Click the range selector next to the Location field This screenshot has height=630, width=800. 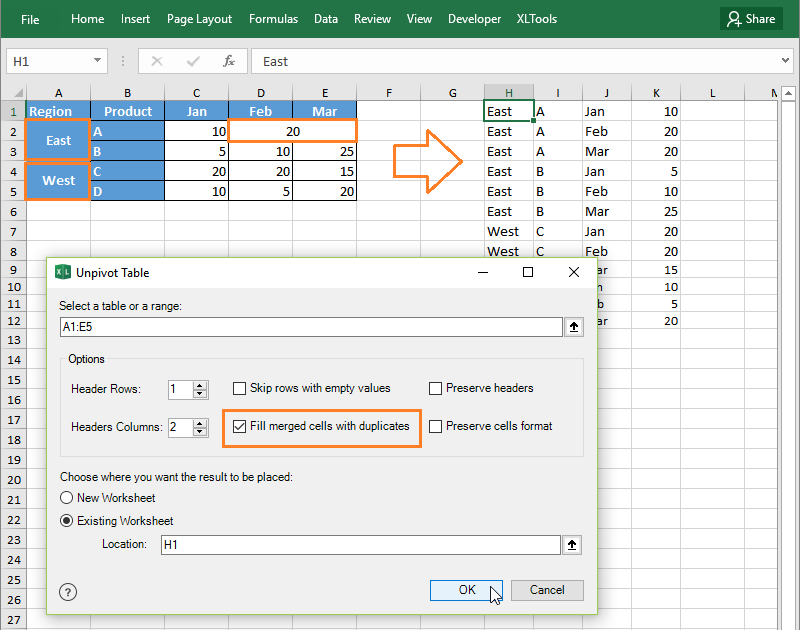(x=573, y=544)
